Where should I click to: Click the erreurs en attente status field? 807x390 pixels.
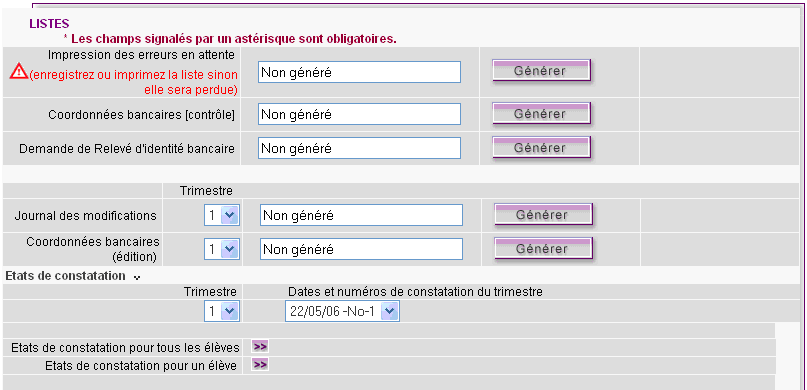[x=359, y=72]
